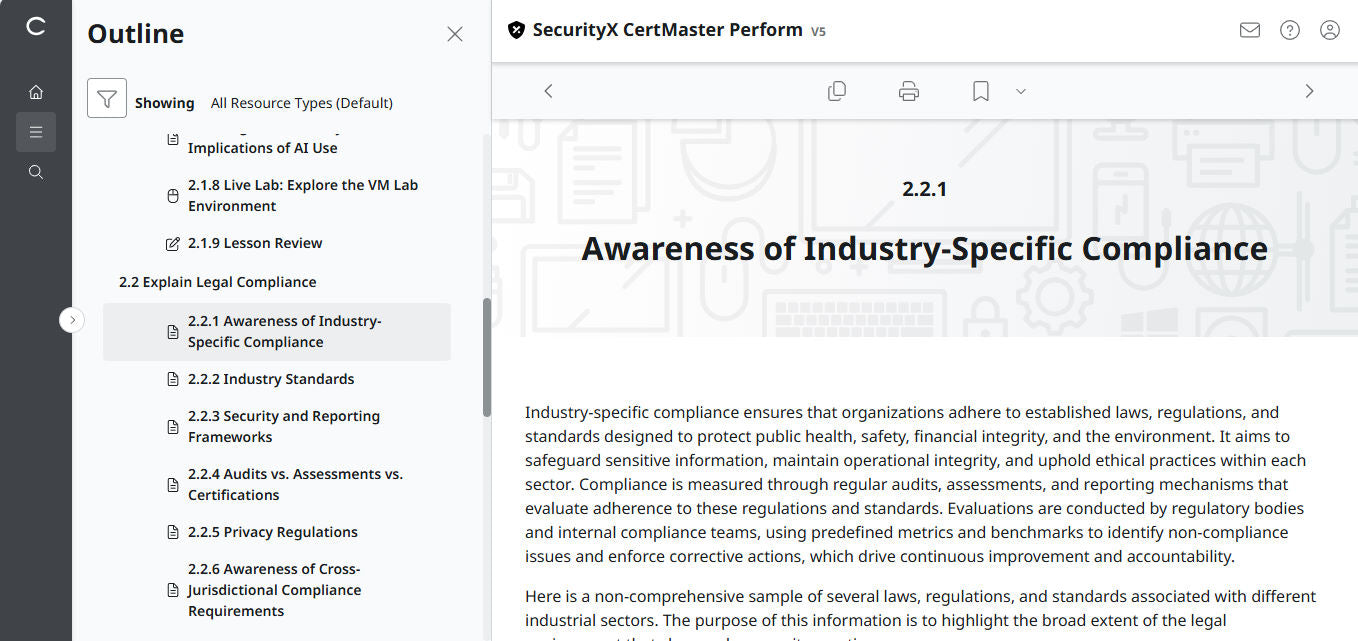The width and height of the screenshot is (1358, 641).
Task: Open the user account profile icon
Action: tap(1329, 30)
